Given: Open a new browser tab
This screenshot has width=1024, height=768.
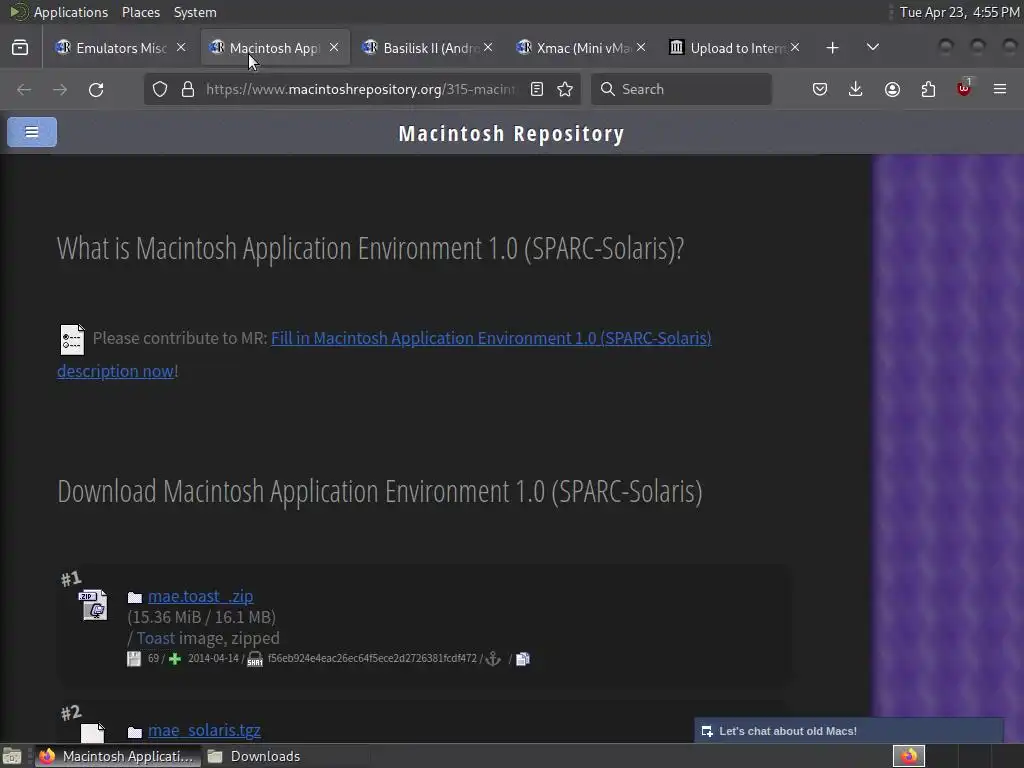Looking at the screenshot, I should coord(833,48).
